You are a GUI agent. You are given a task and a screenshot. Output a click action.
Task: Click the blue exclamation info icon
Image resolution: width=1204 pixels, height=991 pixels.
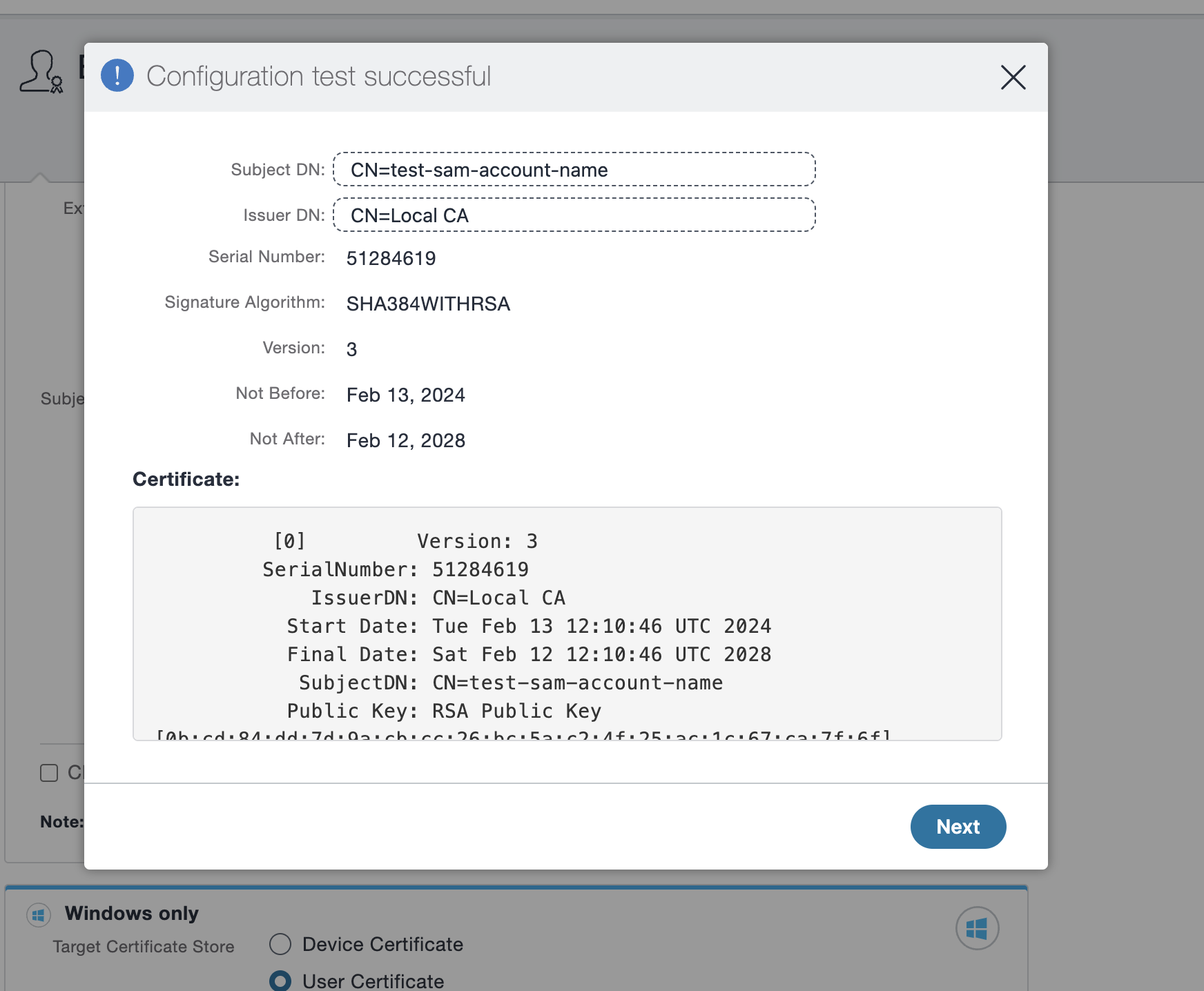117,75
